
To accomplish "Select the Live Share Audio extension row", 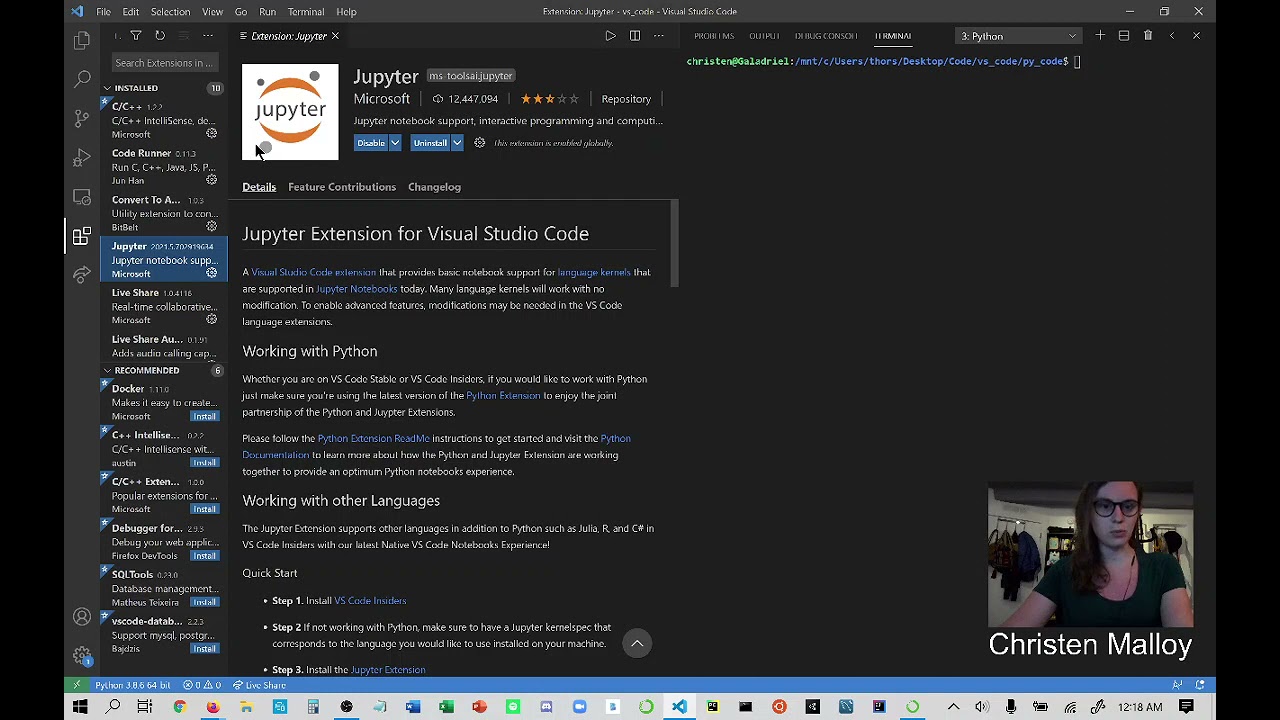I will tap(164, 346).
